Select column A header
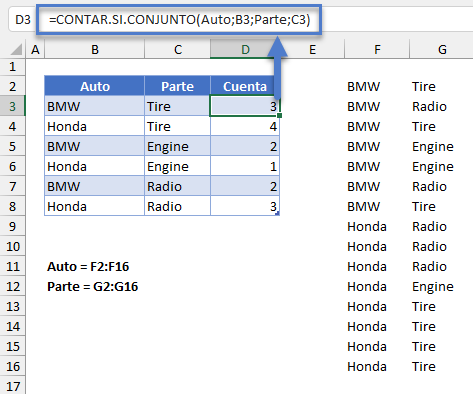Image resolution: width=473 pixels, height=394 pixels. (x=35, y=50)
